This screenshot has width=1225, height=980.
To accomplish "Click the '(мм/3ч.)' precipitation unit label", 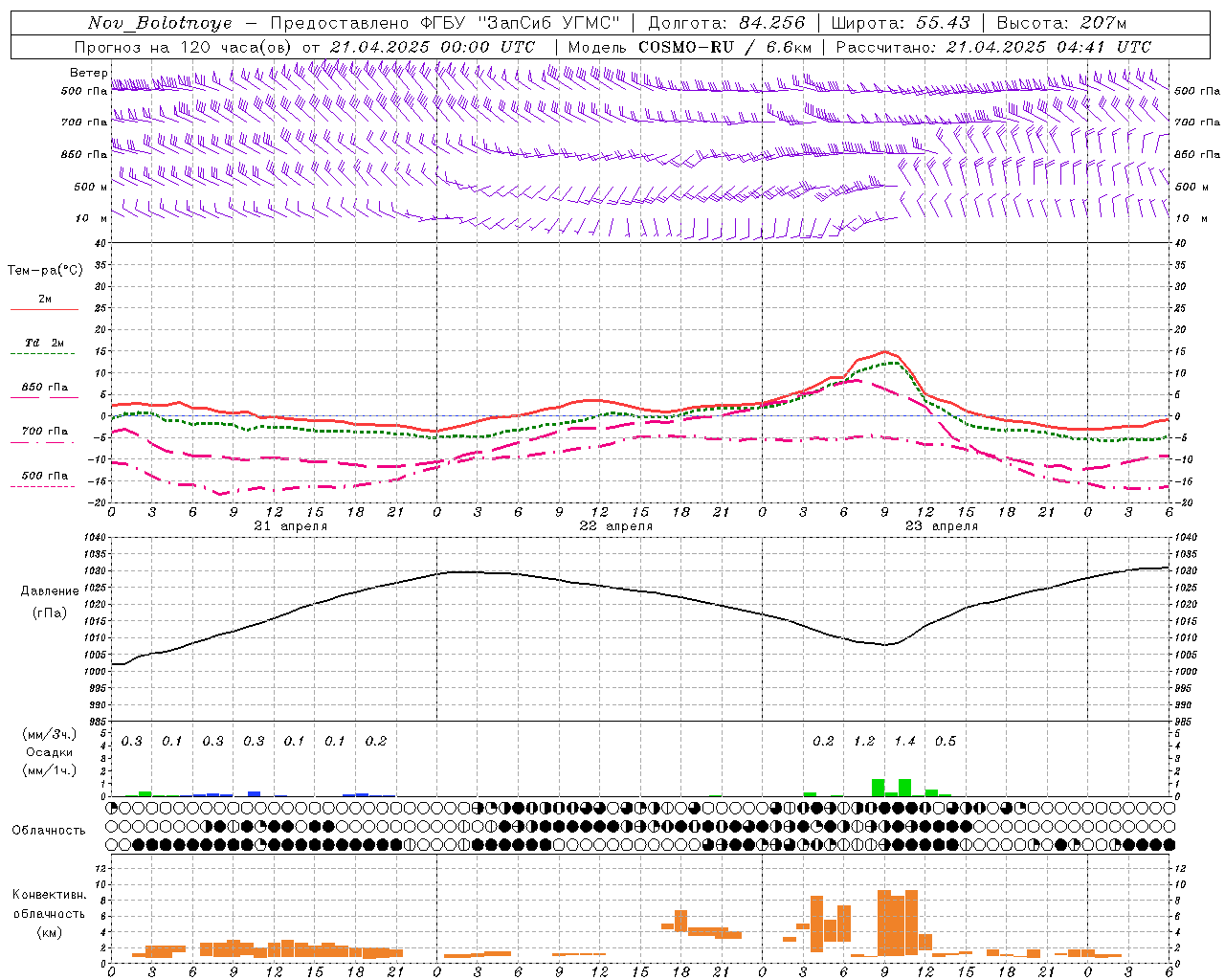I will [49, 734].
